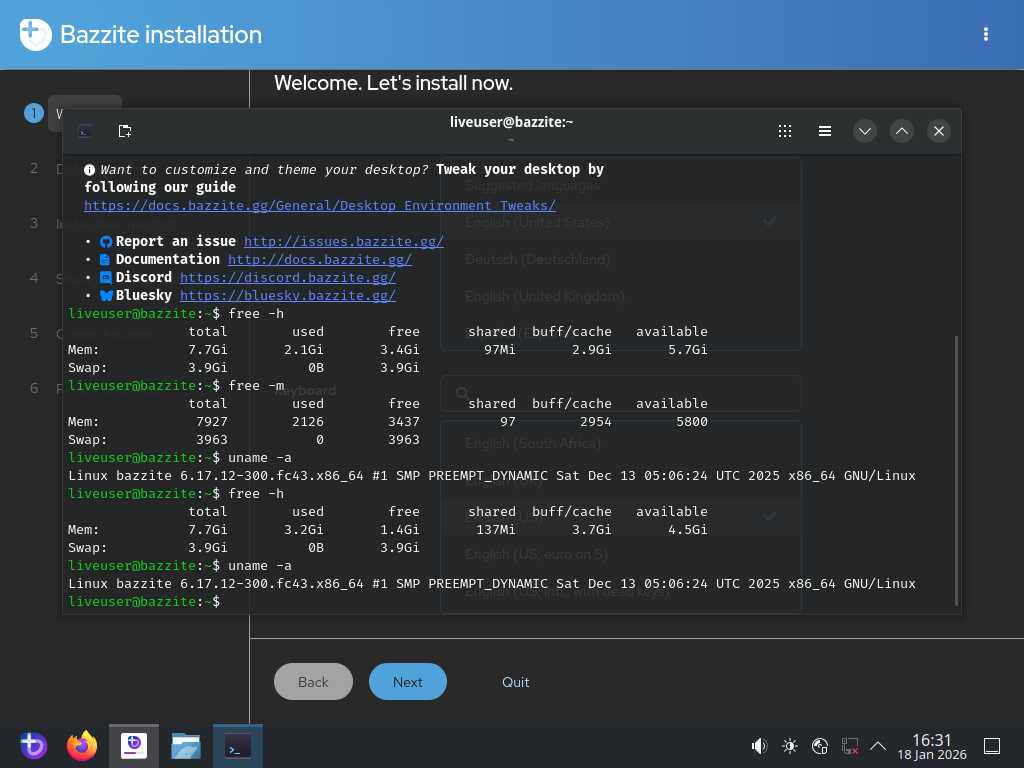Open the terminal hamburger menu

[825, 131]
